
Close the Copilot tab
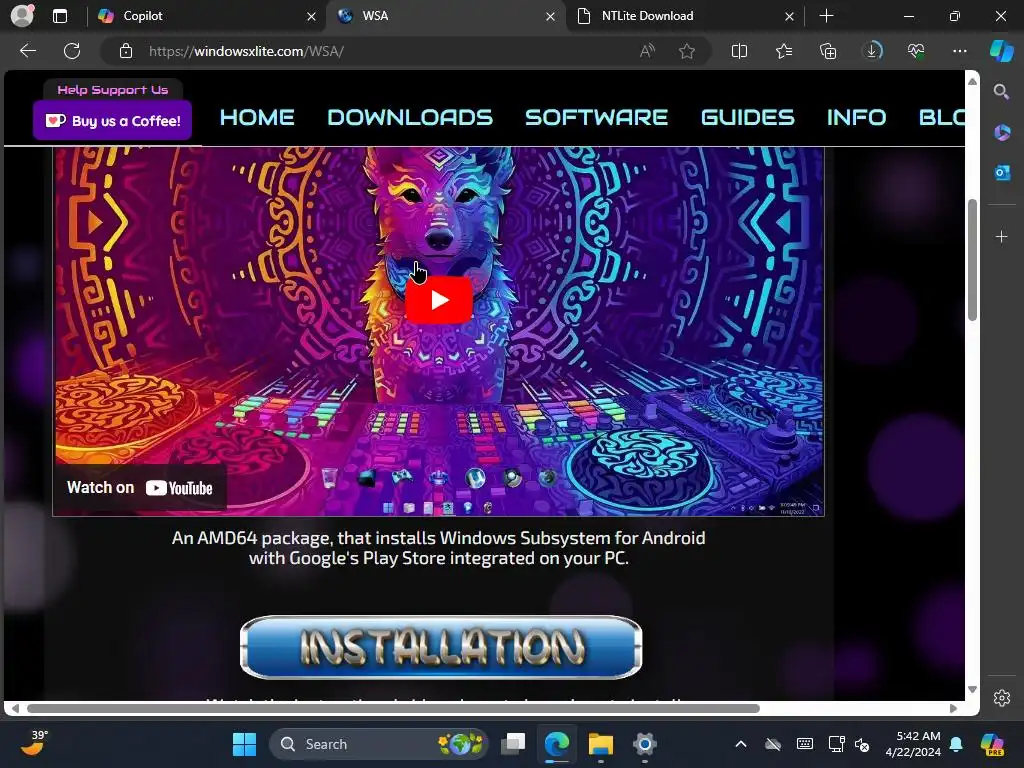(x=312, y=16)
